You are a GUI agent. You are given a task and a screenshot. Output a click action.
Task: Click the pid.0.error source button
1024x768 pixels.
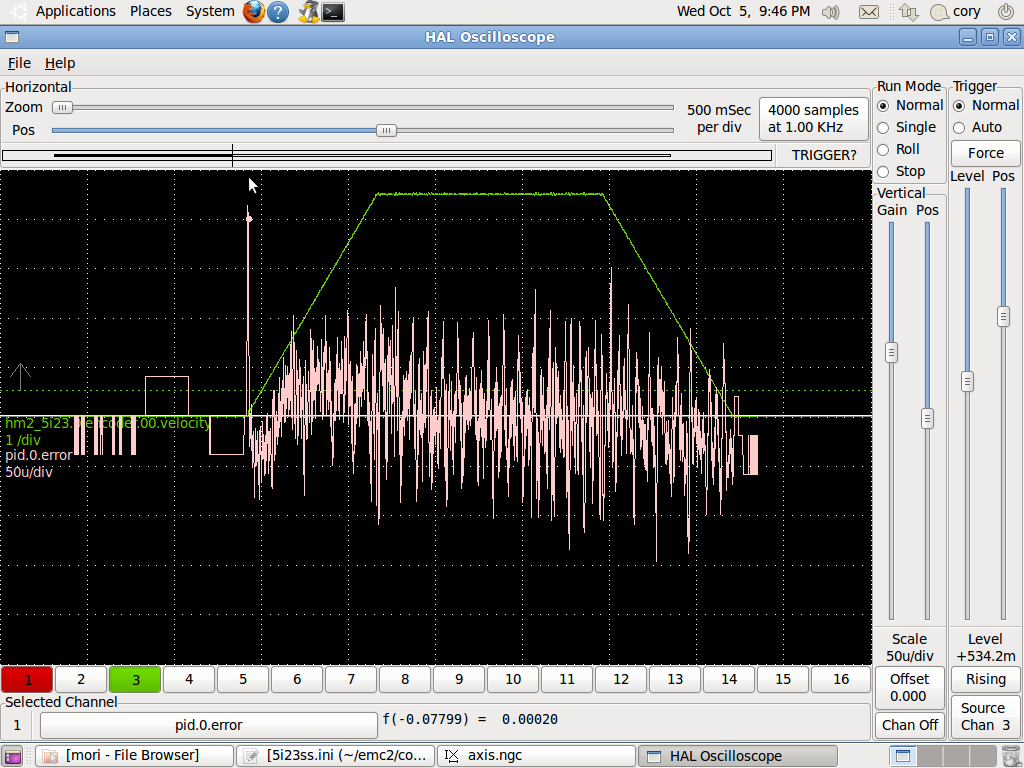[209, 725]
